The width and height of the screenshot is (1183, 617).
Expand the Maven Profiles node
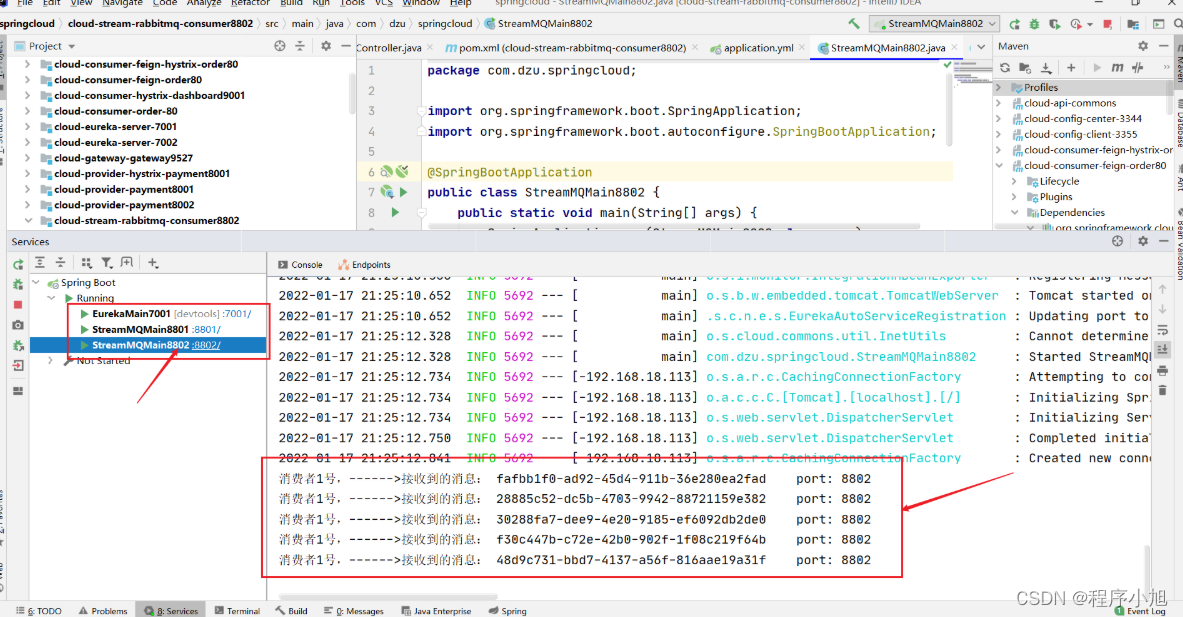click(999, 87)
